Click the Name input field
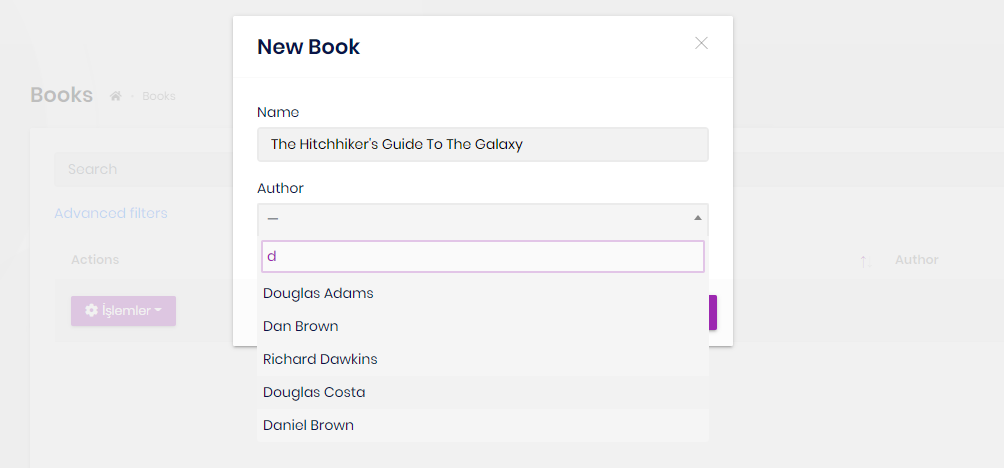Viewport: 1004px width, 468px height. (482, 144)
